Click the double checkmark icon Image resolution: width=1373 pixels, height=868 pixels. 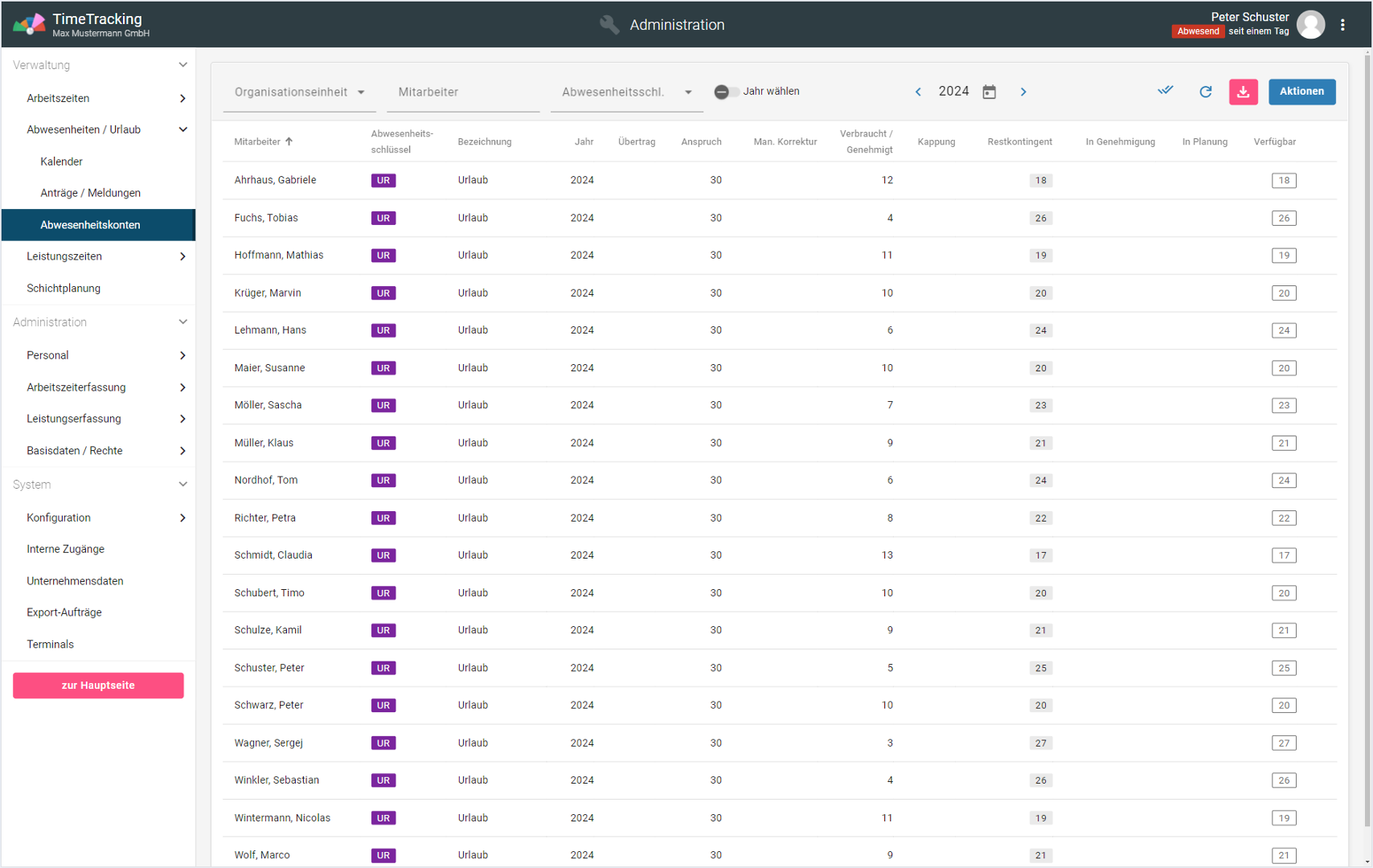coord(1165,91)
